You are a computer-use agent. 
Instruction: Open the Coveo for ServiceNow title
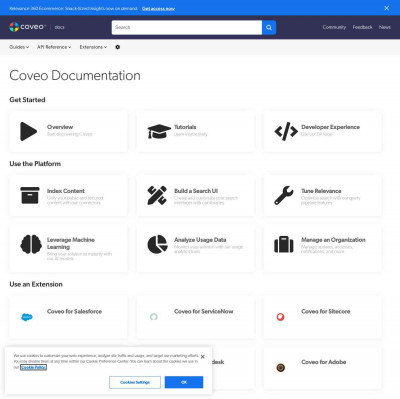(x=204, y=311)
